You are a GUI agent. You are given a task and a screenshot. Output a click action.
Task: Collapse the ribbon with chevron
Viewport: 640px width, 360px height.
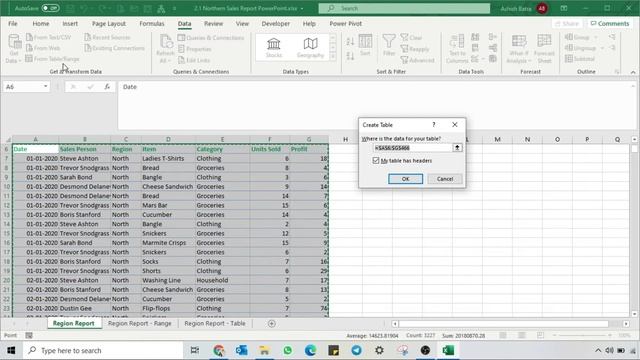point(633,72)
